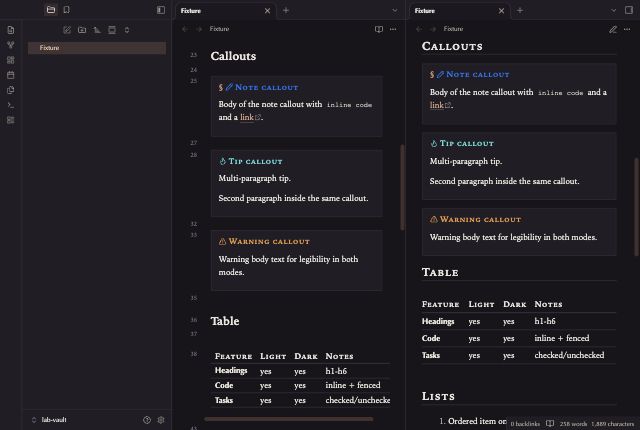Open command palette from ribbon
This screenshot has height=430, width=640.
pyautogui.click(x=11, y=105)
